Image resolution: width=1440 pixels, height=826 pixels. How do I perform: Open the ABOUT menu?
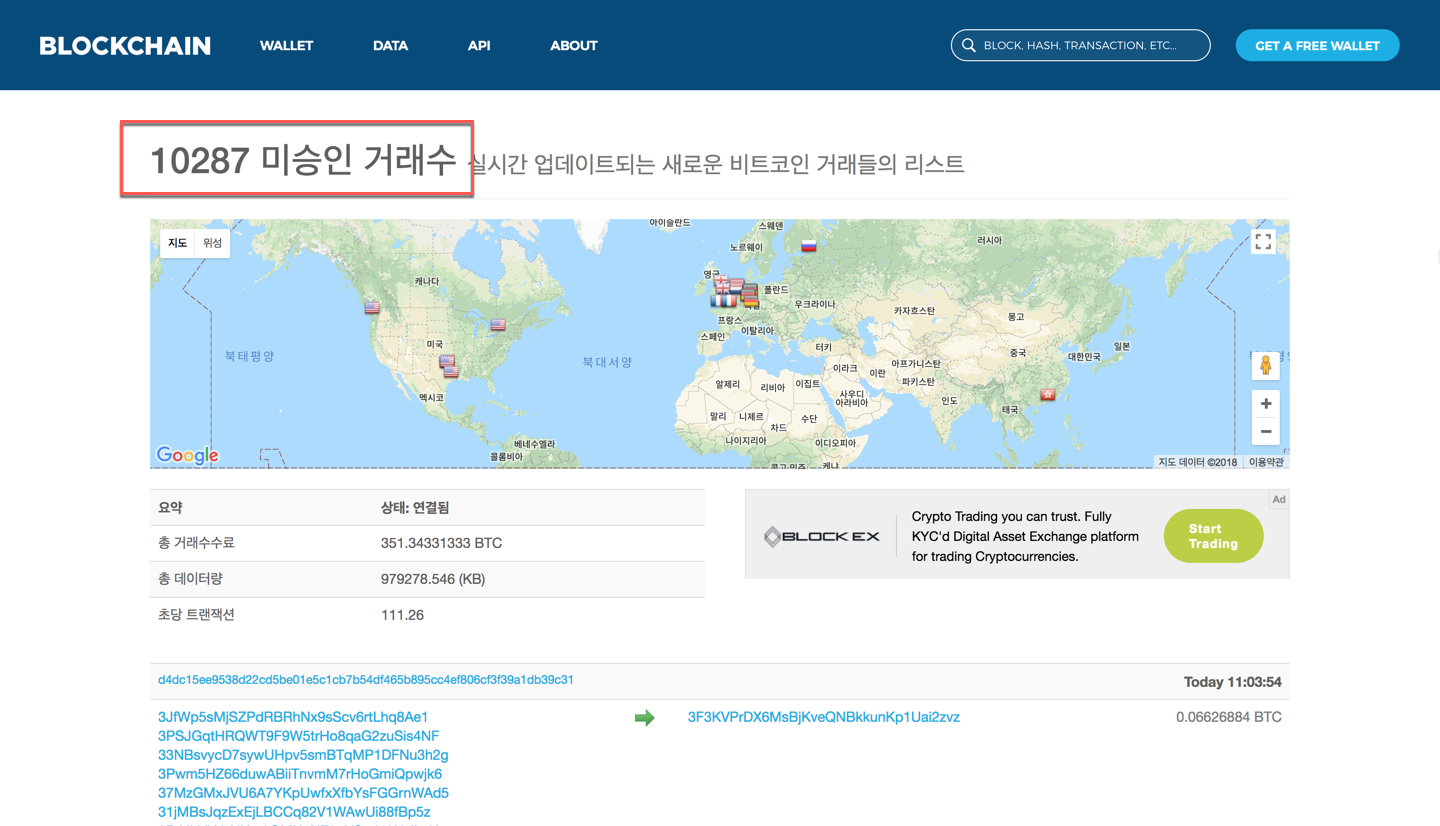click(x=574, y=46)
